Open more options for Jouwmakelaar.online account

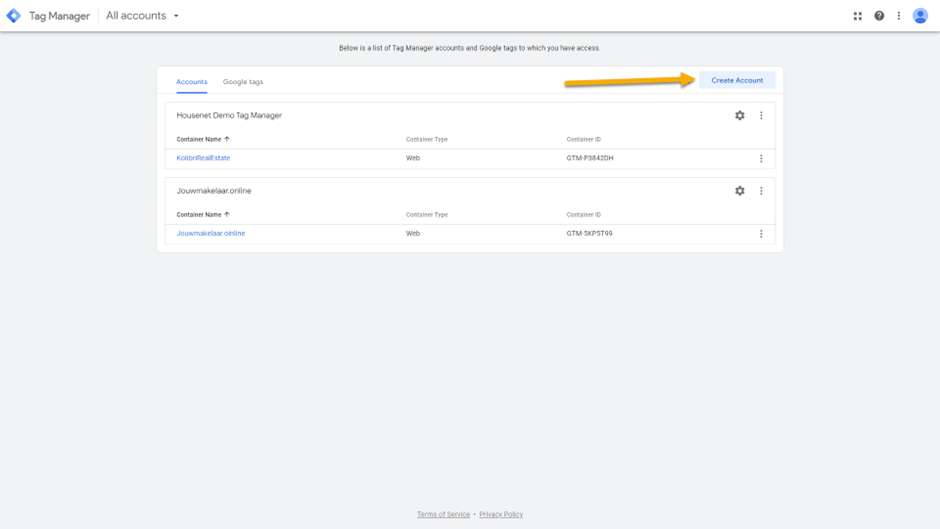tap(761, 191)
